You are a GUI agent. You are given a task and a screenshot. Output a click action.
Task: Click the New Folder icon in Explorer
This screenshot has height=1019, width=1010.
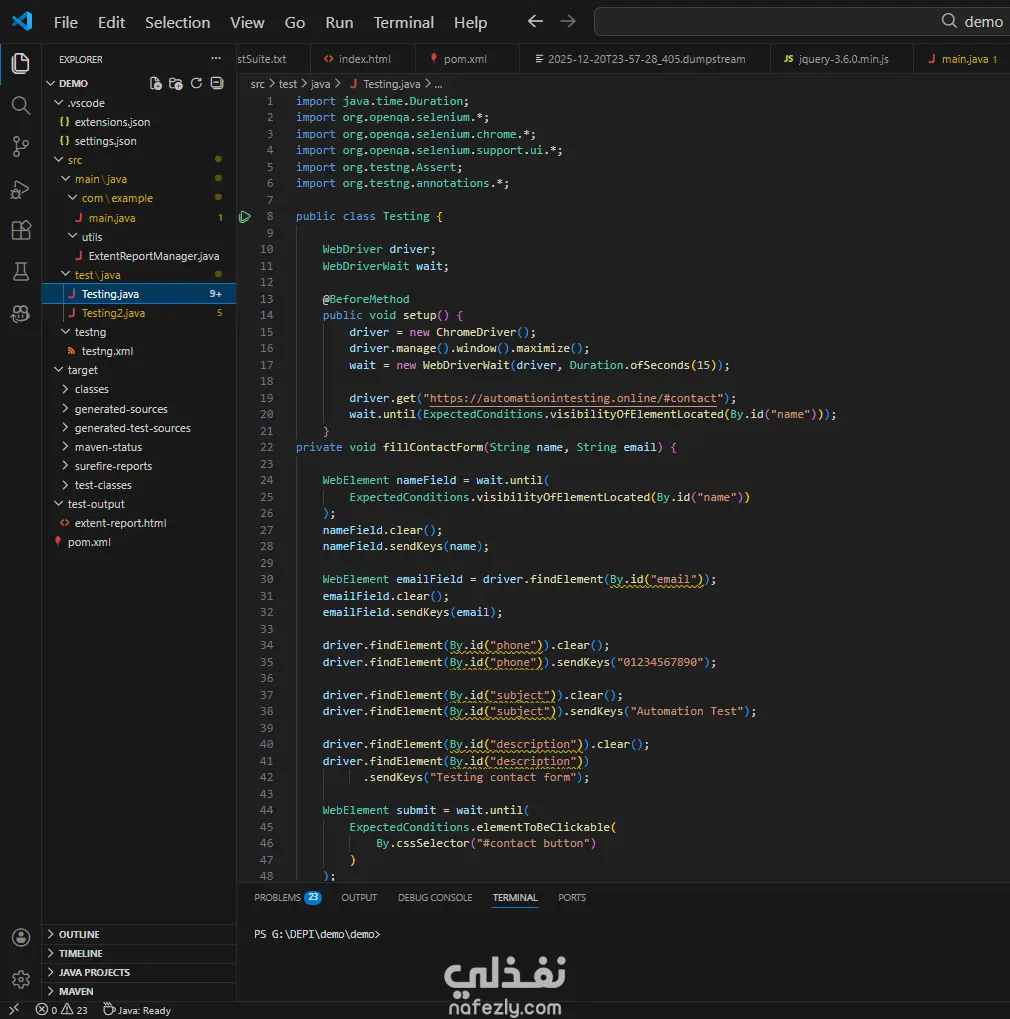click(175, 83)
